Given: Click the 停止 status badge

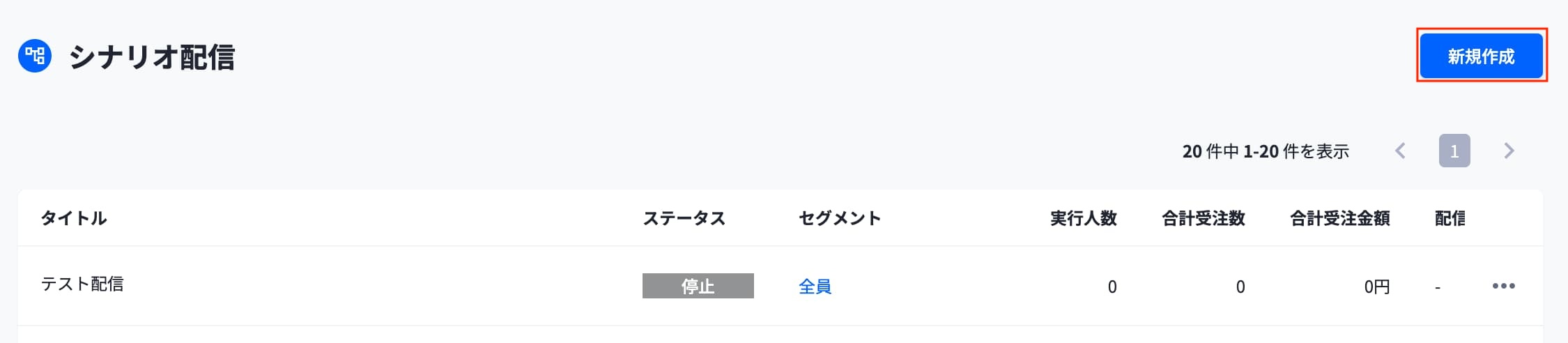Looking at the screenshot, I should pos(698,286).
